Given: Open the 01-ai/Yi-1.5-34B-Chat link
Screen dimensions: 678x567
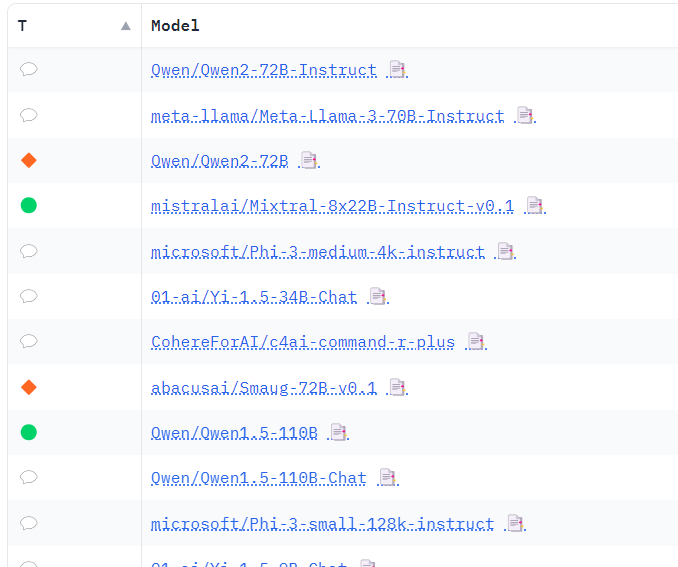Looking at the screenshot, I should pyautogui.click(x=254, y=297).
